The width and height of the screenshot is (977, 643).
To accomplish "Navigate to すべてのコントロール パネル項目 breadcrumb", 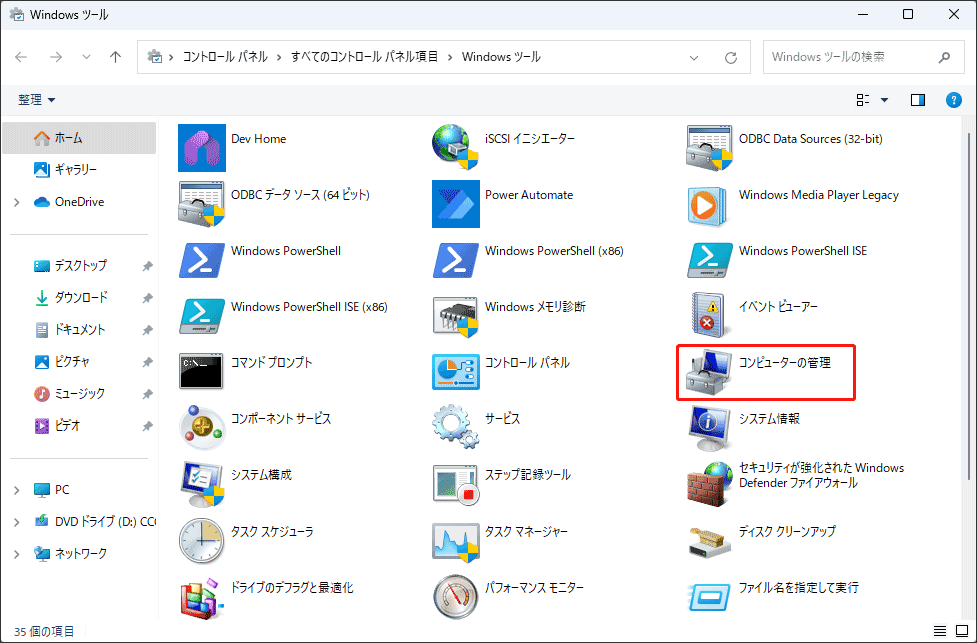I will coord(365,57).
